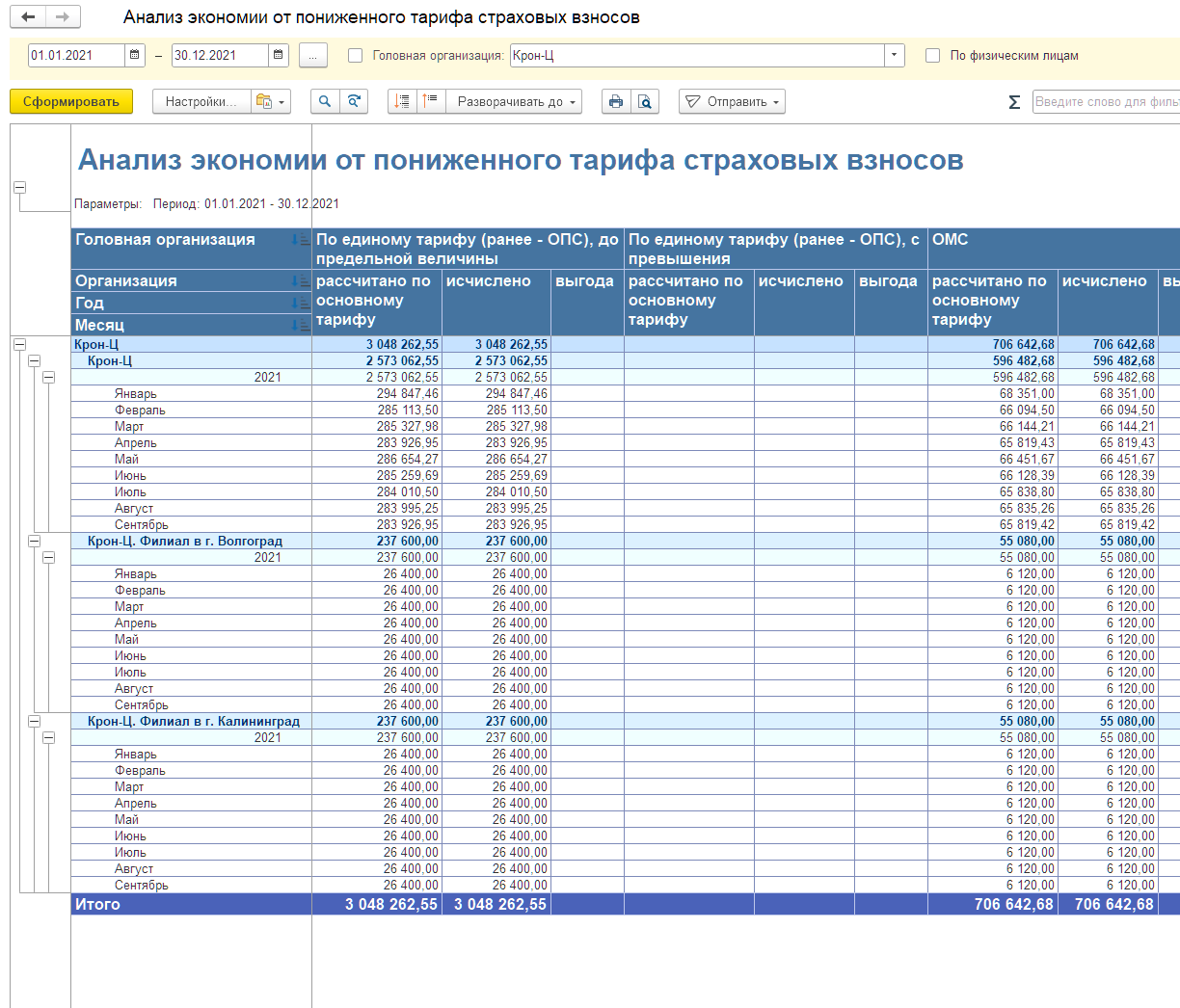Open the Головная организация Крон-Ц dropdown

tap(895, 55)
